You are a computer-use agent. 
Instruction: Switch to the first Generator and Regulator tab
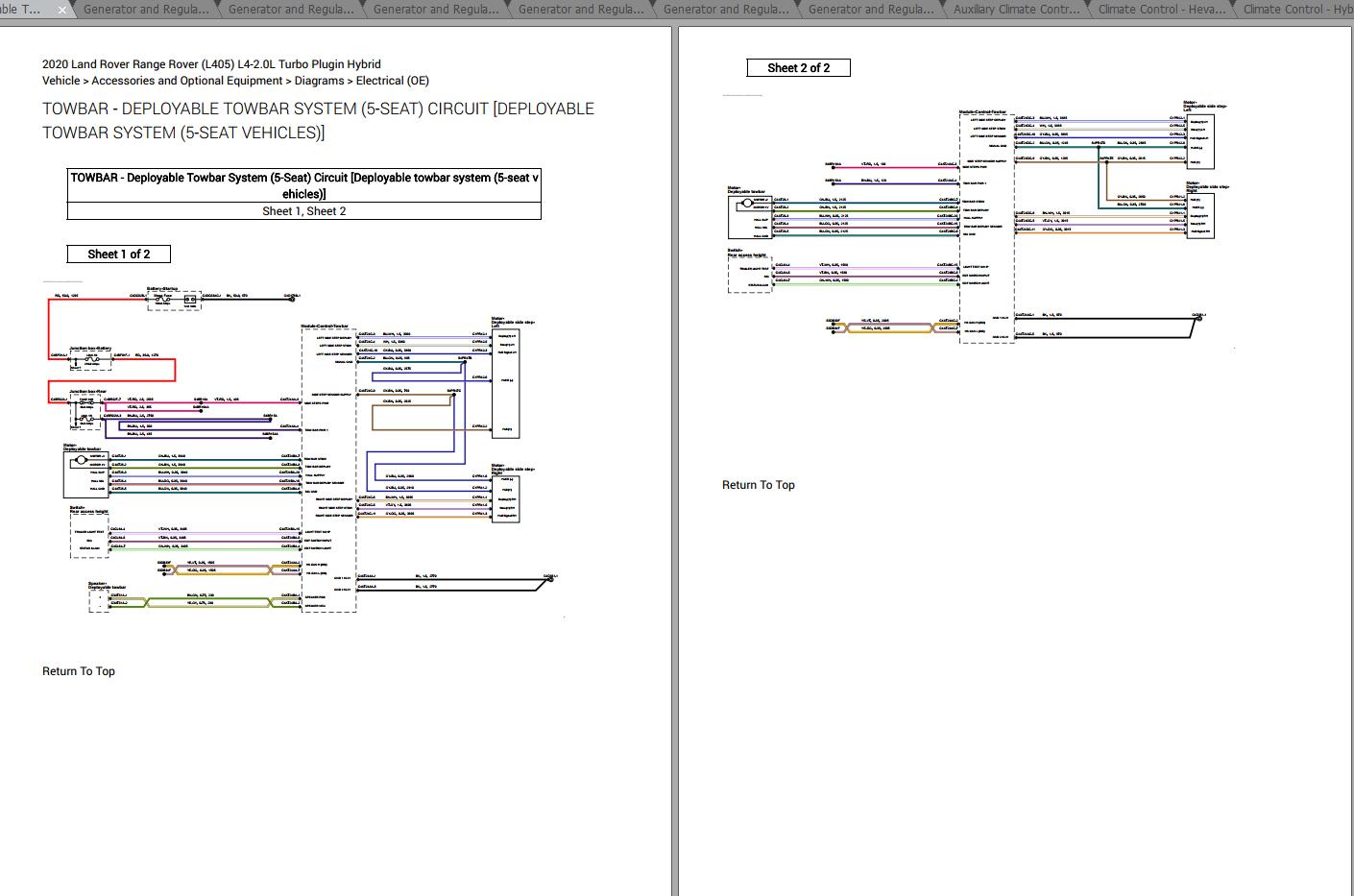click(x=147, y=10)
